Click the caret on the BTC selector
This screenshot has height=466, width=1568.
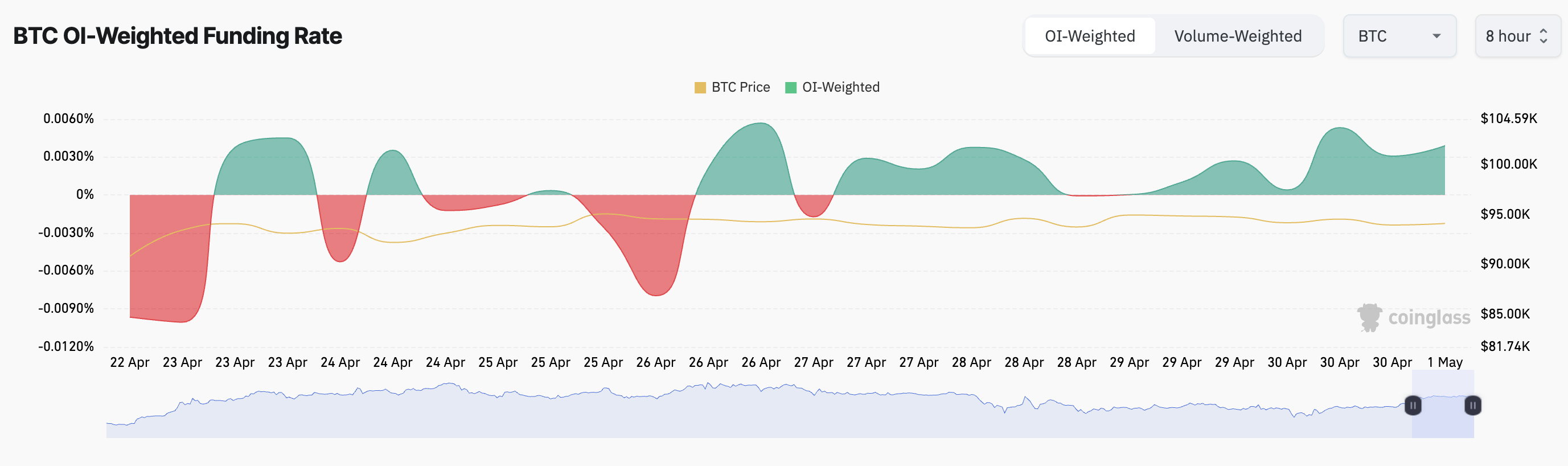click(1437, 36)
